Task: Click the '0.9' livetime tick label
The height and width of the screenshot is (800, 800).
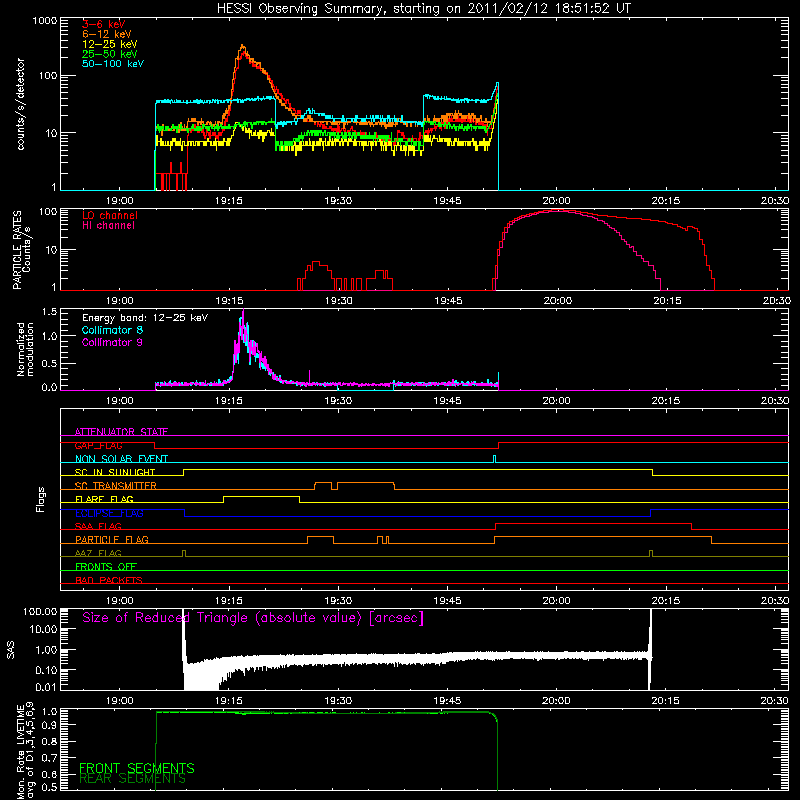Action: [x=49, y=724]
